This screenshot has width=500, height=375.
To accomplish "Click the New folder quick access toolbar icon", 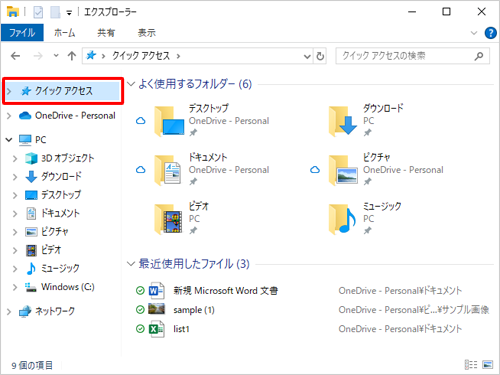I will (x=55, y=12).
